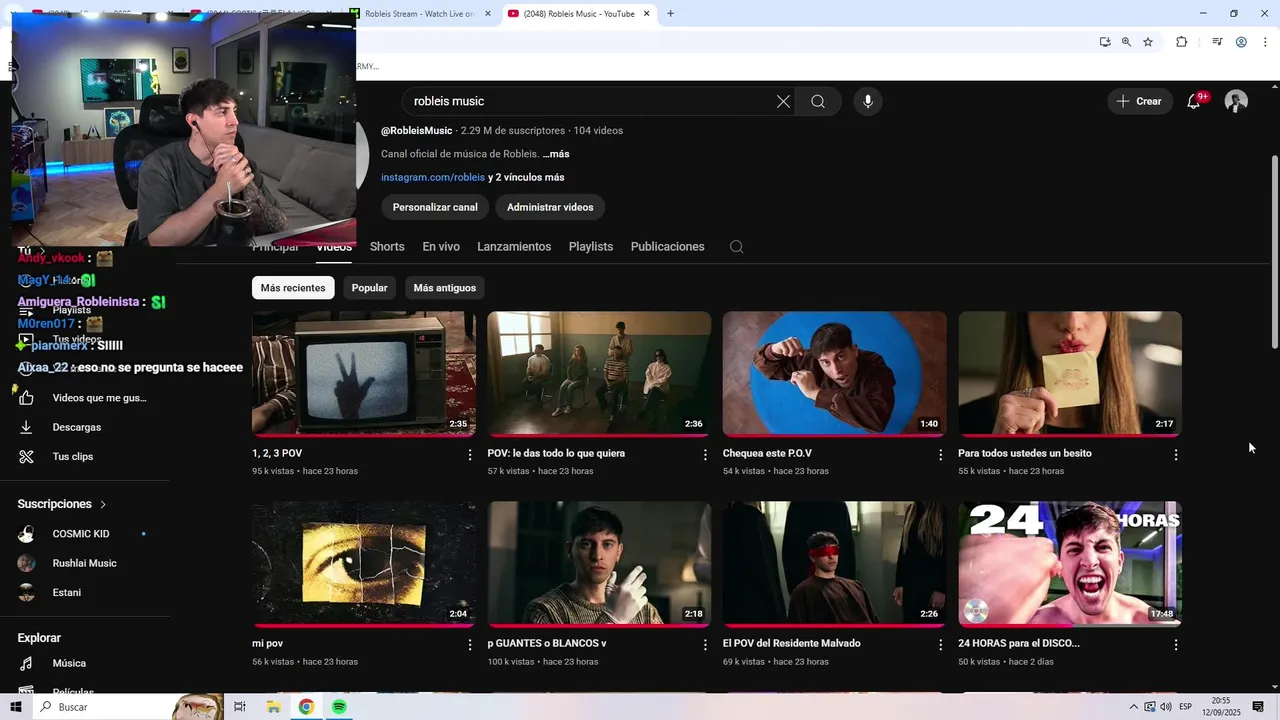The width and height of the screenshot is (1280, 720).
Task: Open options menu for video '1, 2, 3 POV'
Action: pyautogui.click(x=470, y=455)
